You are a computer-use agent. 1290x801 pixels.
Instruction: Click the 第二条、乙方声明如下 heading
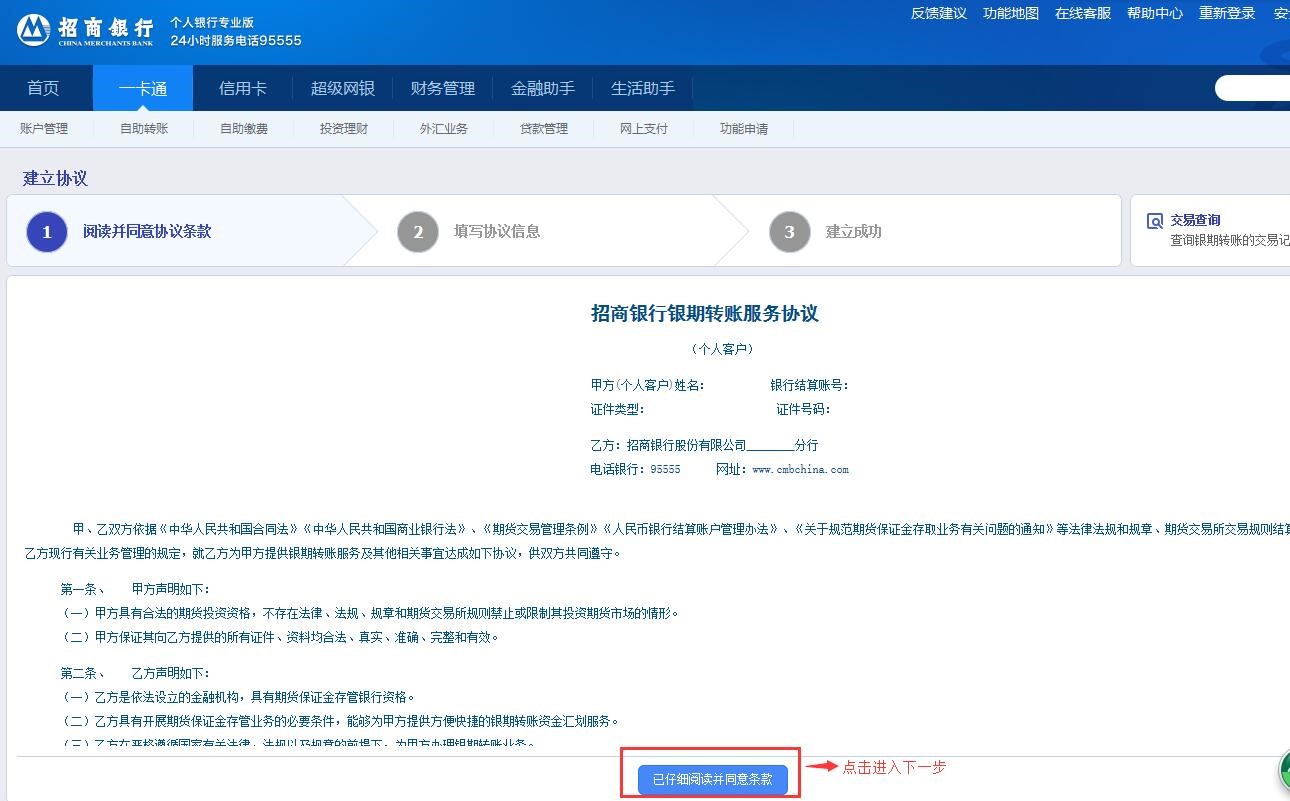(x=135, y=673)
